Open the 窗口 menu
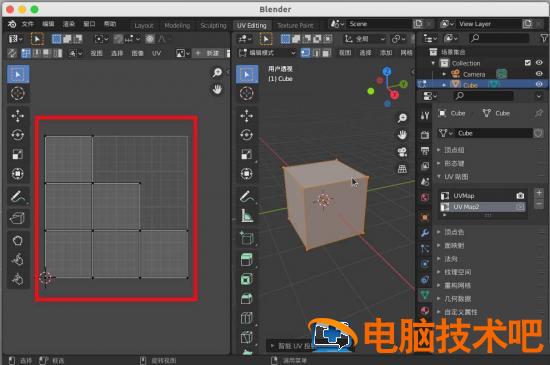550x365 pixels. coord(89,24)
